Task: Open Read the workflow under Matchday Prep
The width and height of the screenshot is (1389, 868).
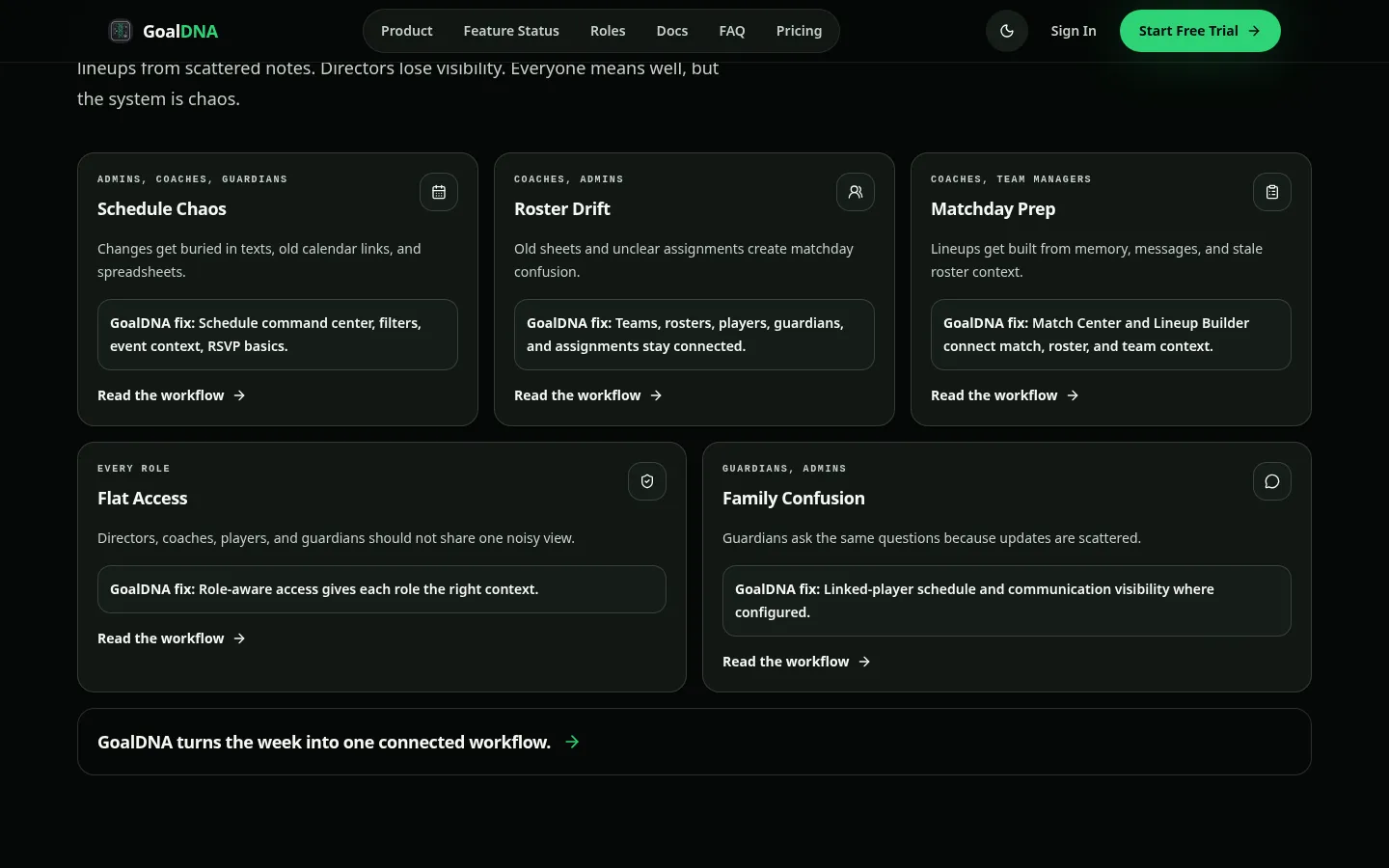Action: tap(1005, 395)
